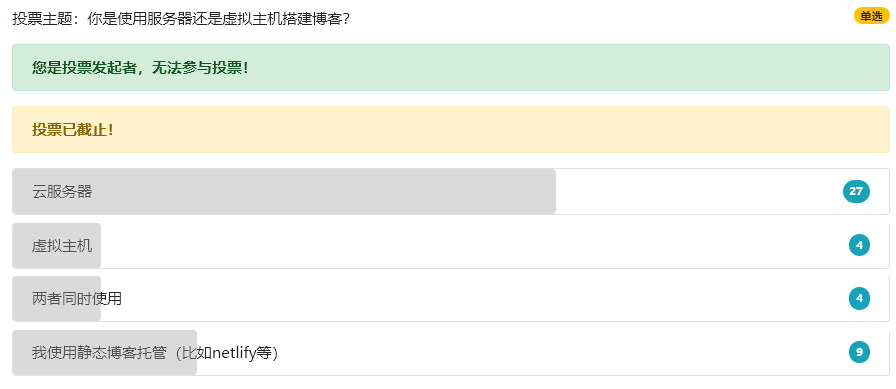This screenshot has height=389, width=896.
Task: Click the 投票已截止 message text
Action: coord(73,130)
